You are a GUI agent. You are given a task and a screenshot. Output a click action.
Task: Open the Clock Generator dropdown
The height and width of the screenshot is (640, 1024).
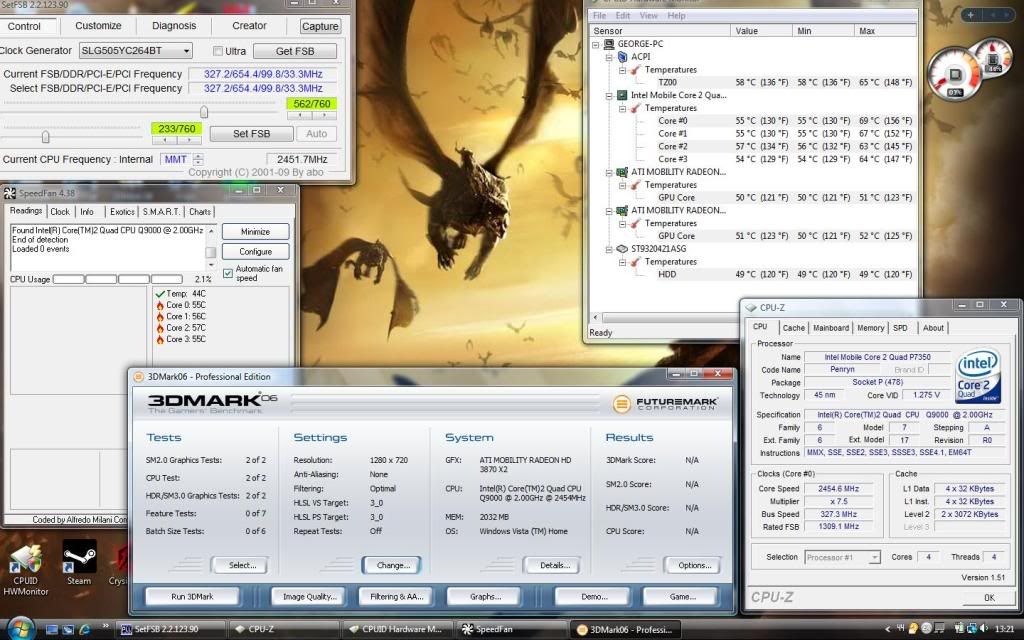186,51
